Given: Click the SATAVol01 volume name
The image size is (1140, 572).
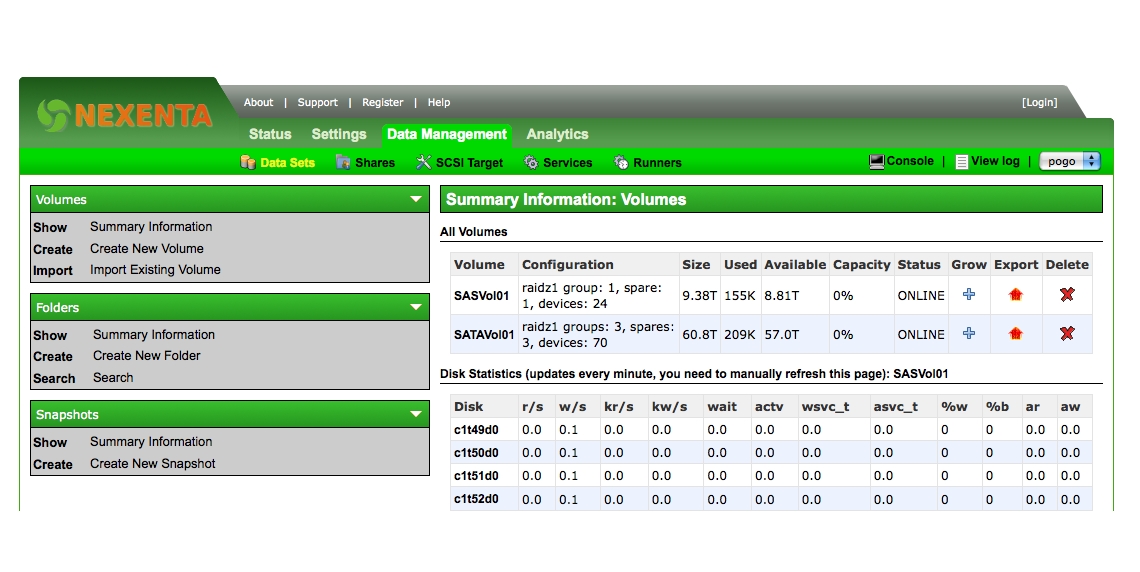Looking at the screenshot, I should 484,335.
